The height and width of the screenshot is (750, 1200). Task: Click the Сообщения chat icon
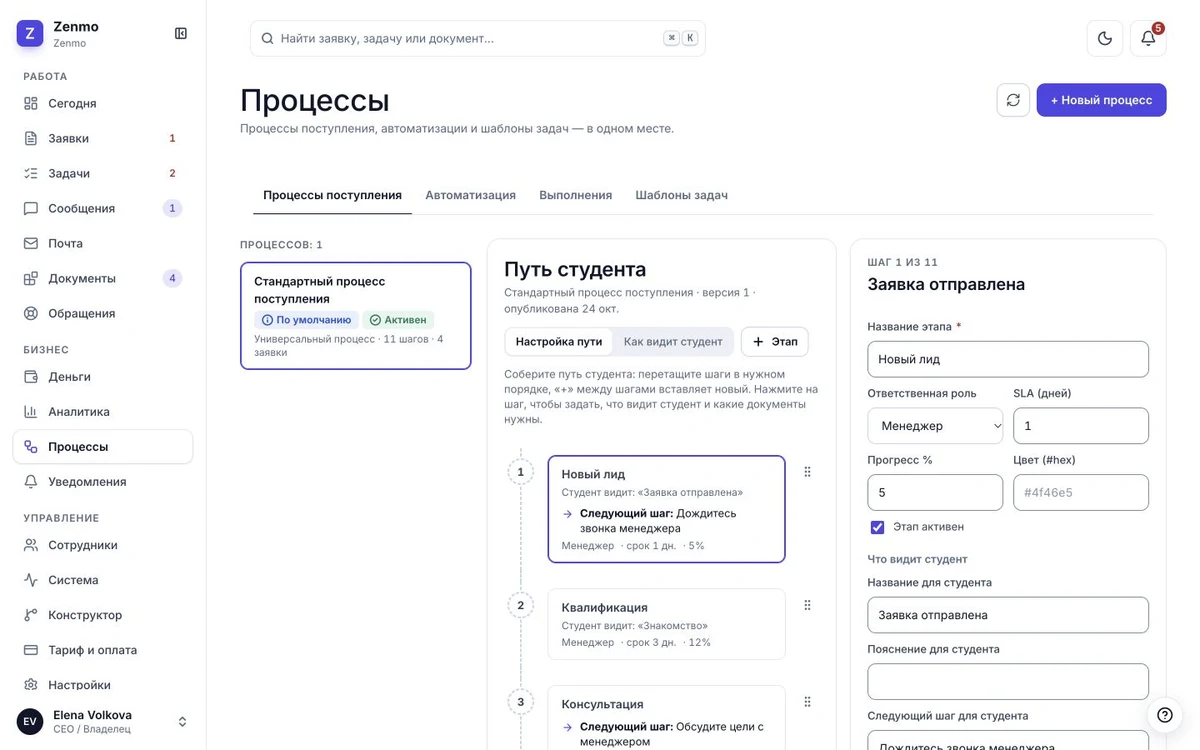(31, 209)
